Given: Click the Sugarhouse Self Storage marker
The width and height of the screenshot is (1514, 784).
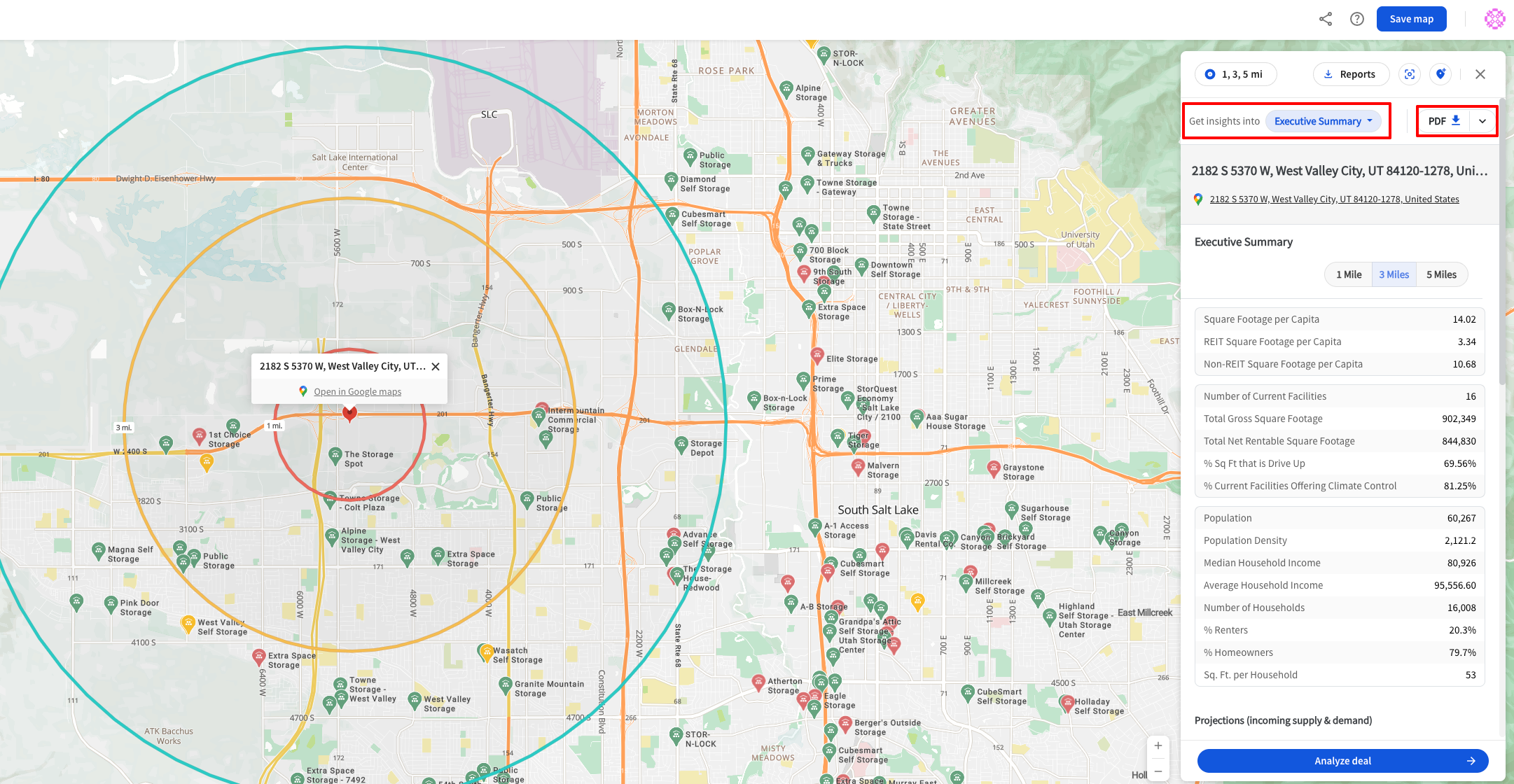Looking at the screenshot, I should coord(1011,509).
